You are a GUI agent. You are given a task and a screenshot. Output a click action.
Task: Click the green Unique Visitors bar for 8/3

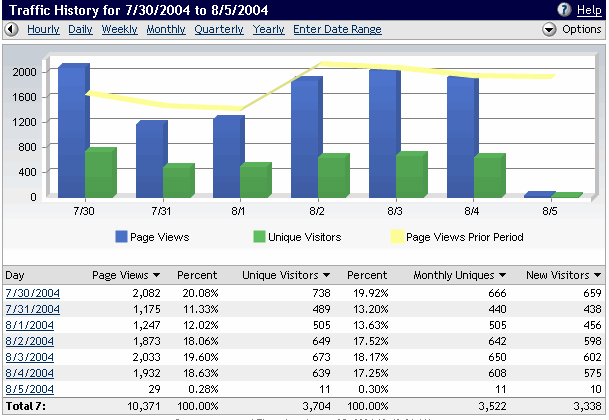tap(410, 176)
